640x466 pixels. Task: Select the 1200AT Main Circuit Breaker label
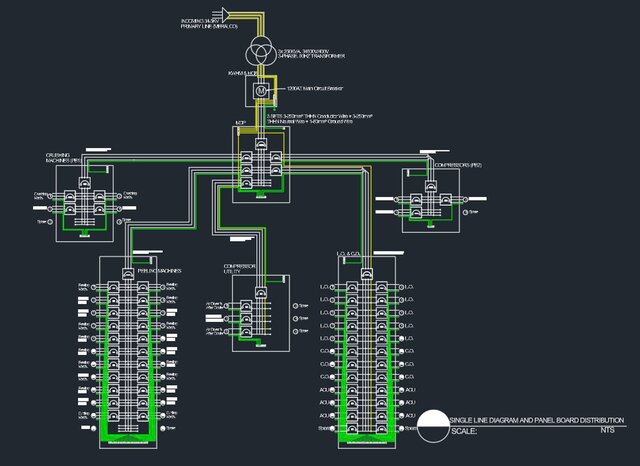click(314, 88)
